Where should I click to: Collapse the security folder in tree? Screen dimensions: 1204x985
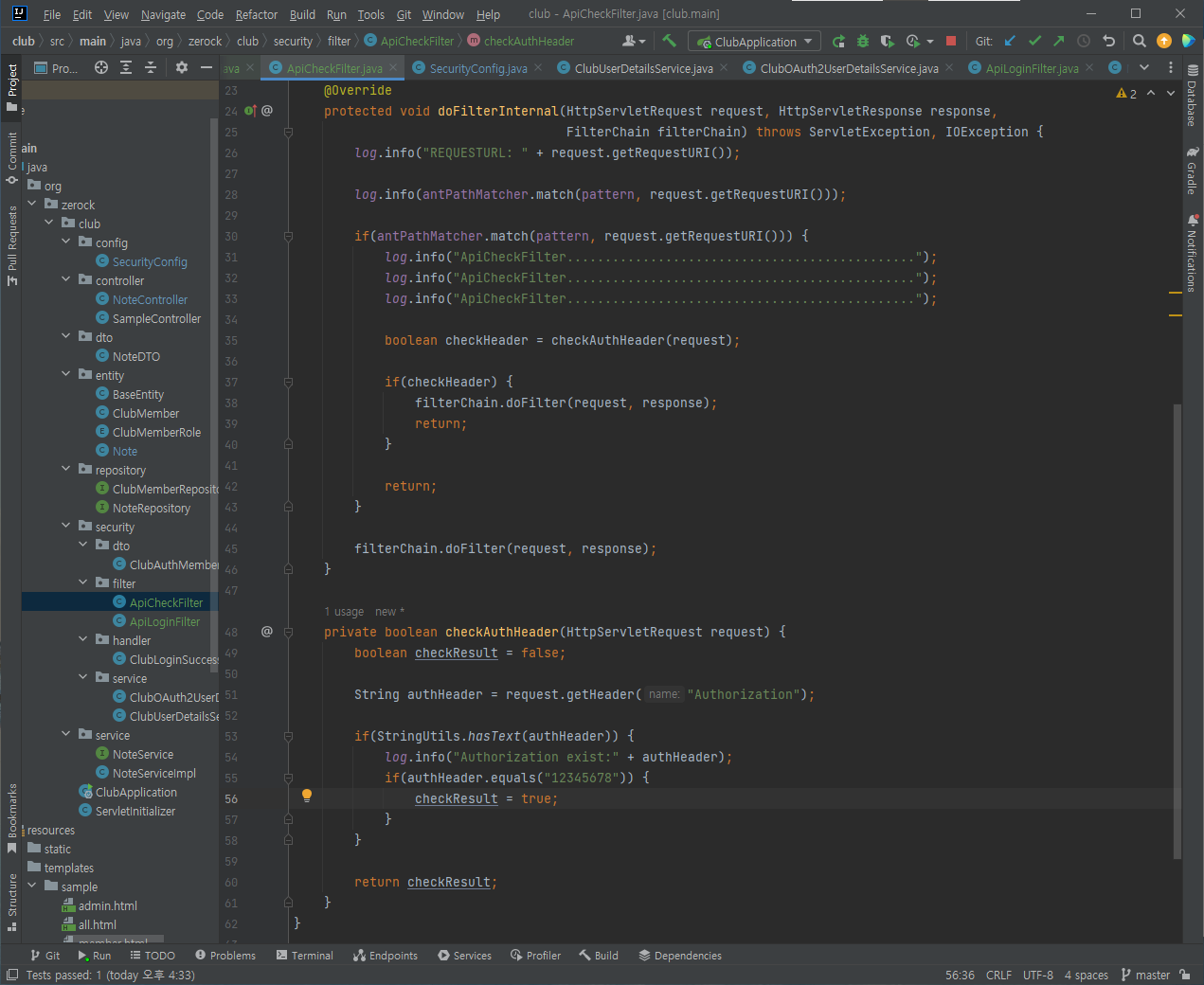click(x=66, y=526)
